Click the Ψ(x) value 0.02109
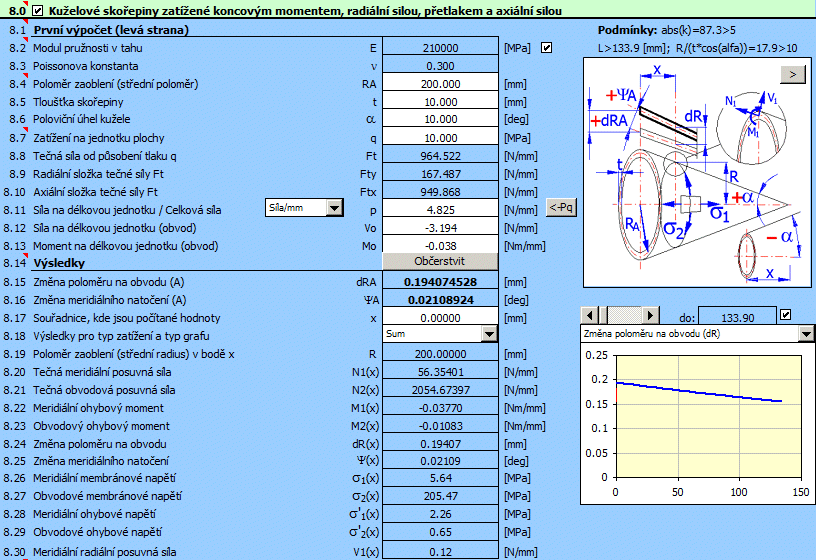The width and height of the screenshot is (816, 560). (440, 461)
